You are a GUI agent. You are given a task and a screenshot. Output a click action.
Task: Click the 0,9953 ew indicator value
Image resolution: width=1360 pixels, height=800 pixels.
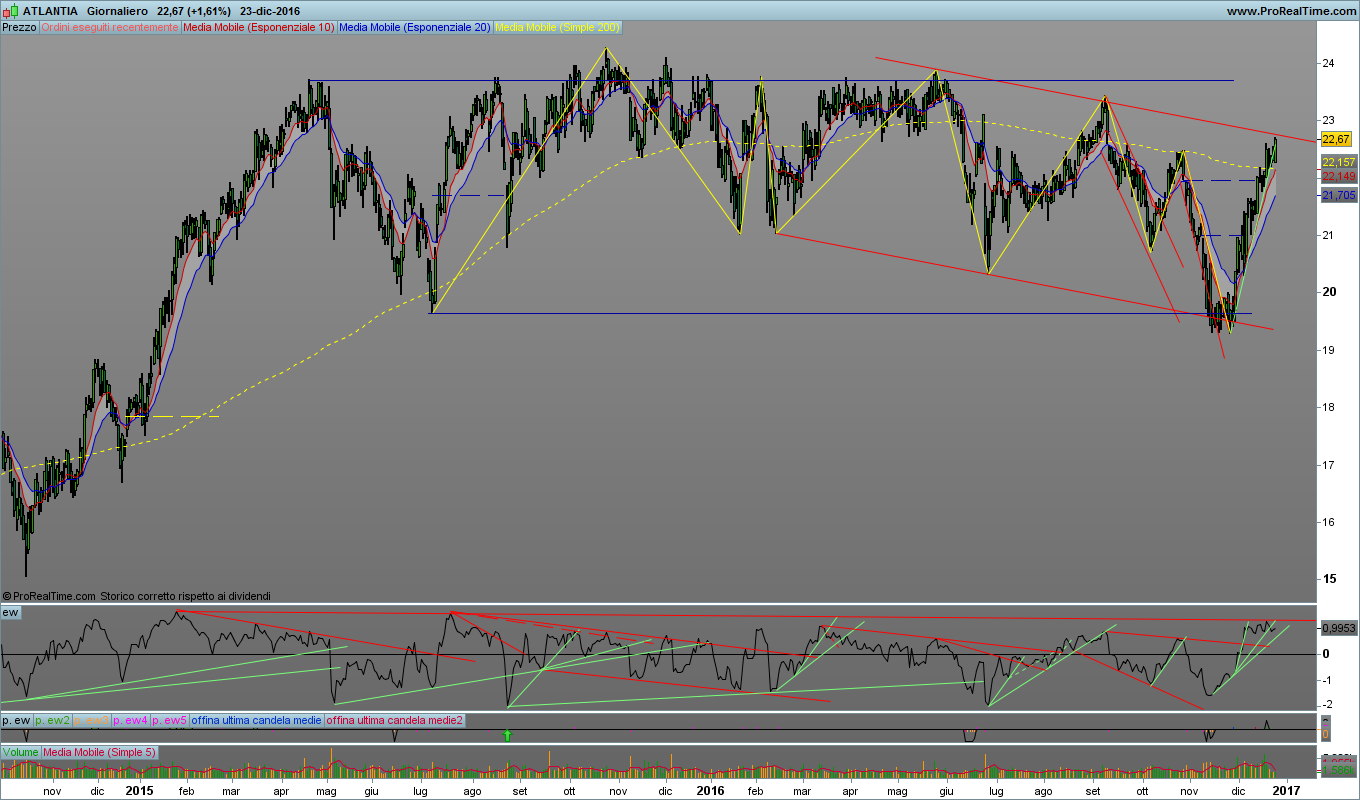(x=1338, y=628)
